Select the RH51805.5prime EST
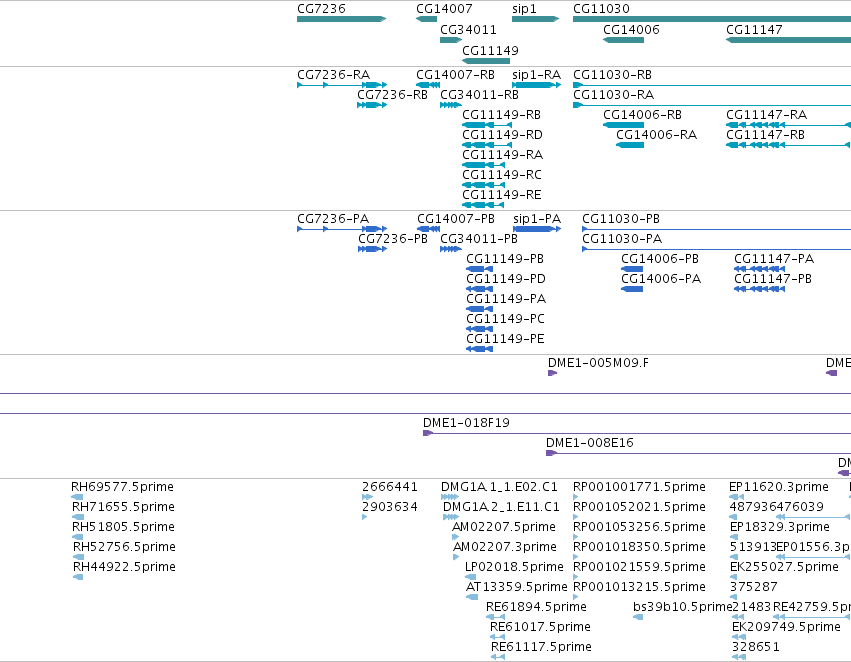Image resolution: width=851 pixels, height=662 pixels. tap(78, 537)
